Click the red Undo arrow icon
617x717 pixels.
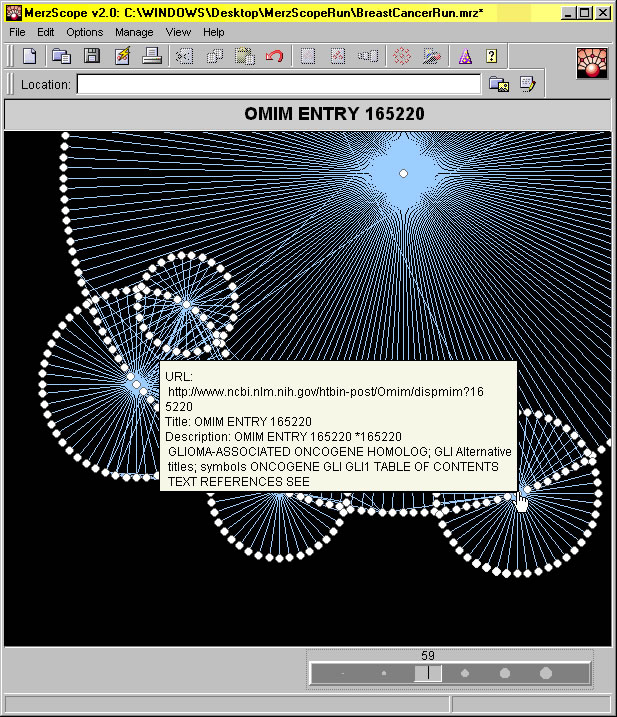point(275,56)
